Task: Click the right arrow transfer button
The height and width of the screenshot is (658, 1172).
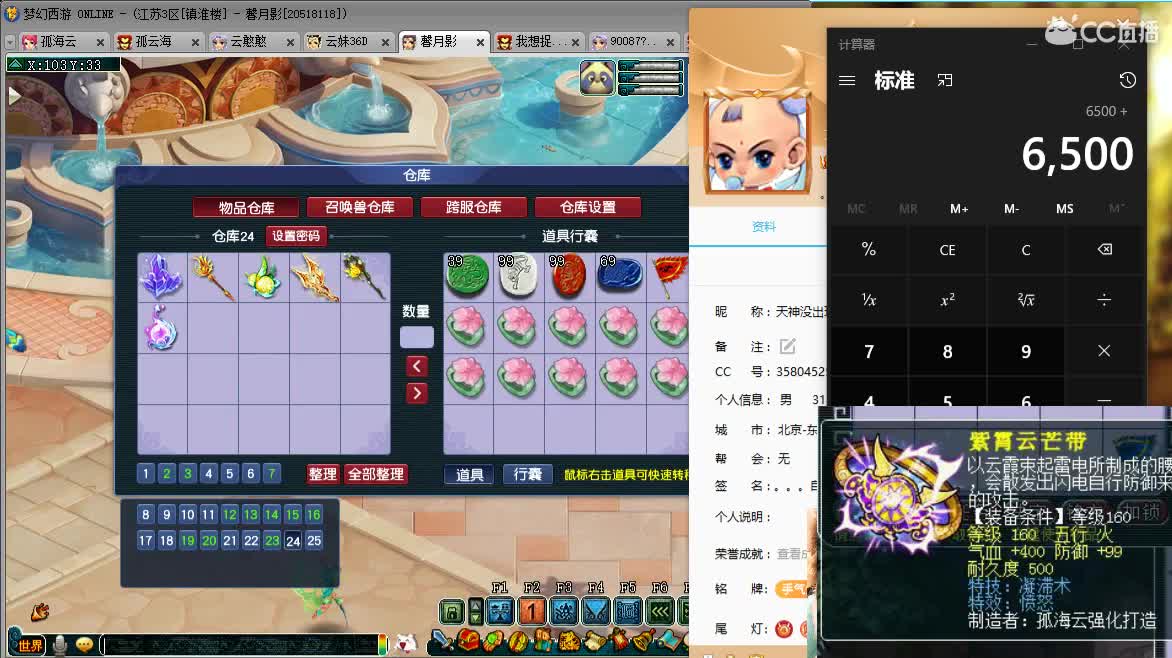Action: tap(416, 393)
